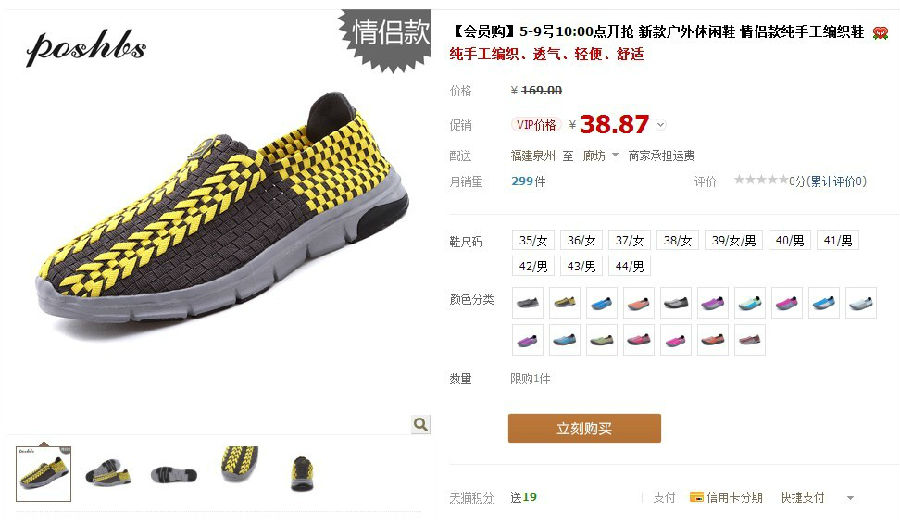Select the yellow-gray shoe color swatch
The height and width of the screenshot is (520, 900).
tap(565, 302)
